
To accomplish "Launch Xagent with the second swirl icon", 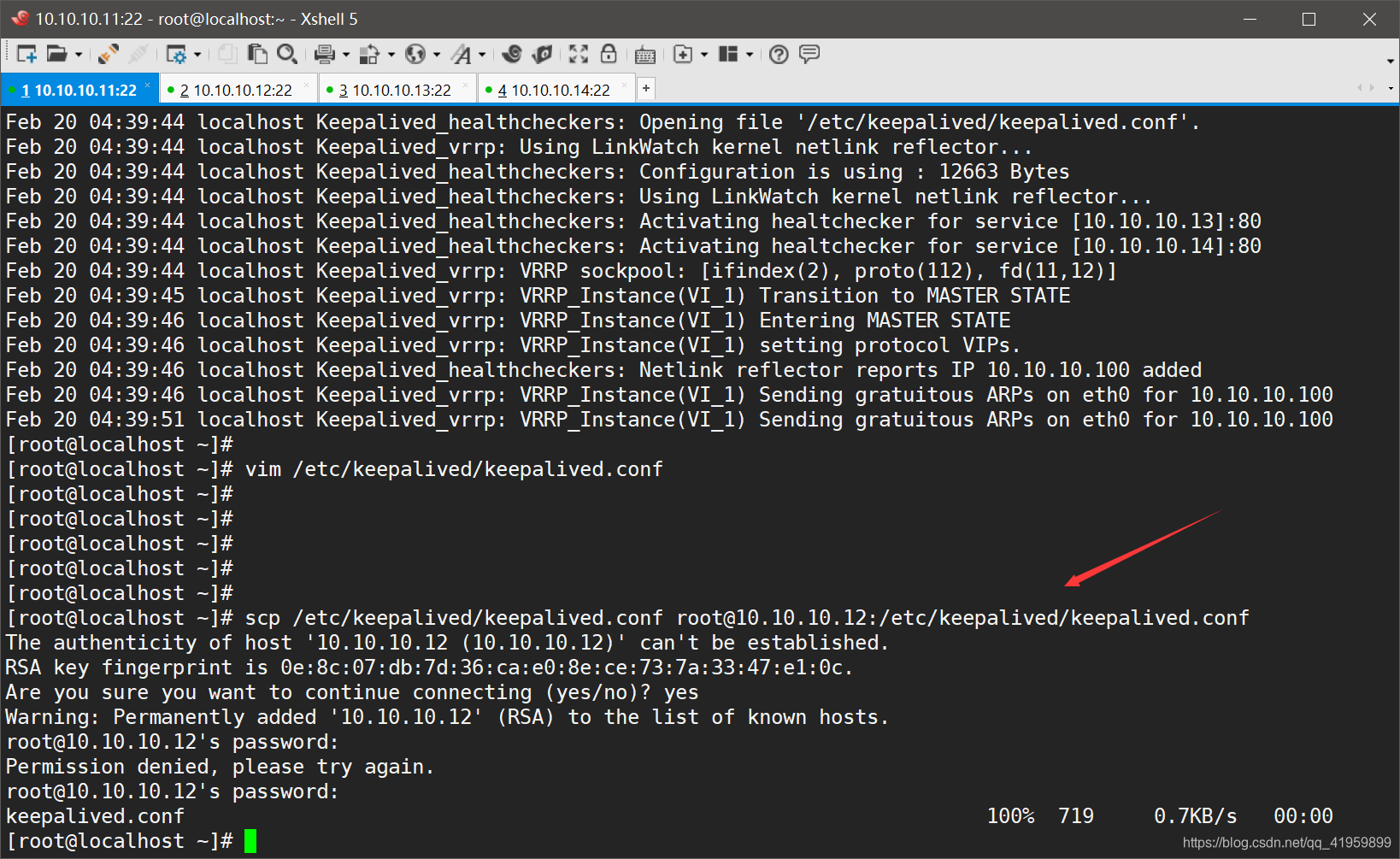I will (542, 55).
